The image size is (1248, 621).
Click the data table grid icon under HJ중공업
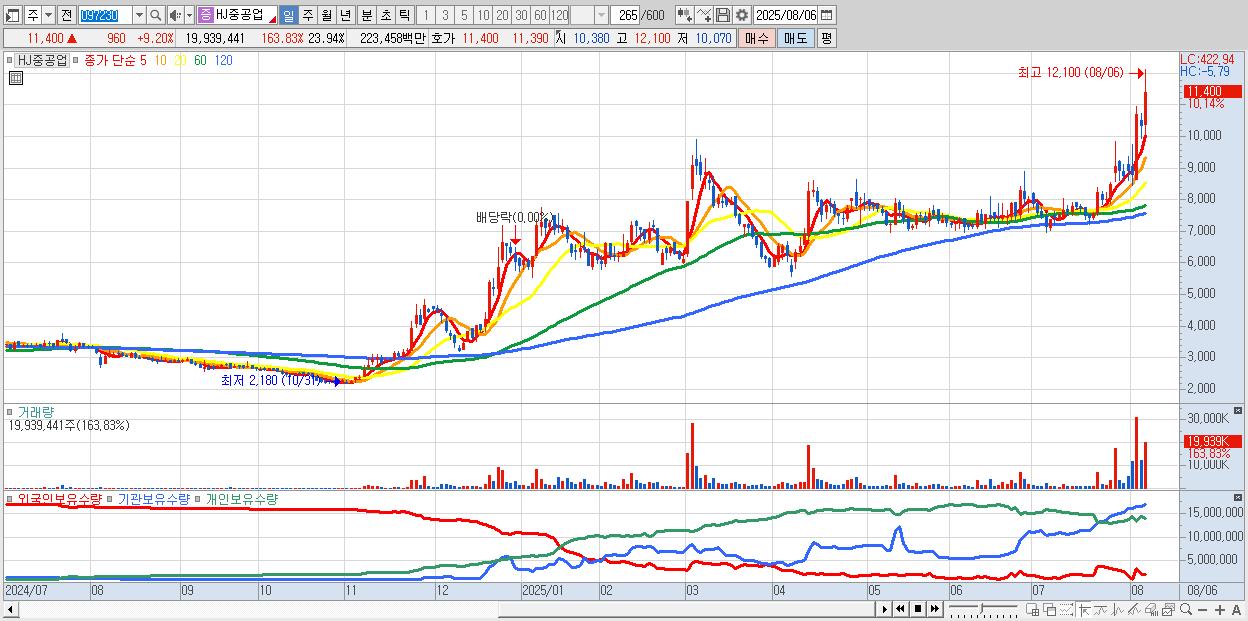pyautogui.click(x=15, y=79)
